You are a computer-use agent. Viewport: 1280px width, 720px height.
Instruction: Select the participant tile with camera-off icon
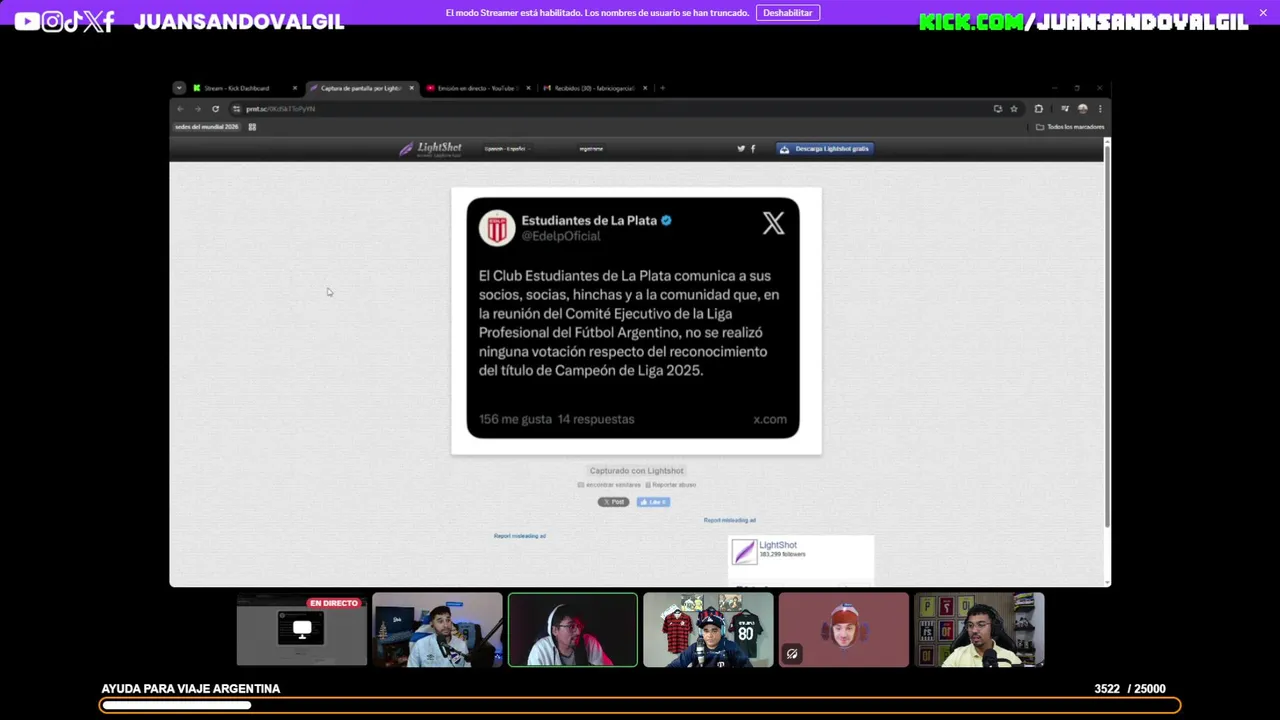tap(844, 630)
